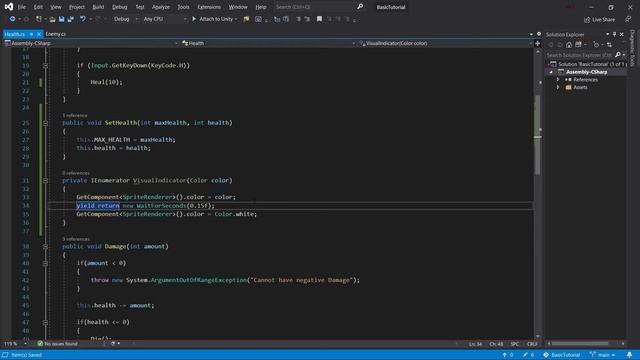Toggle pin on the Health.cs tab
The image size is (640, 360).
(31, 34)
